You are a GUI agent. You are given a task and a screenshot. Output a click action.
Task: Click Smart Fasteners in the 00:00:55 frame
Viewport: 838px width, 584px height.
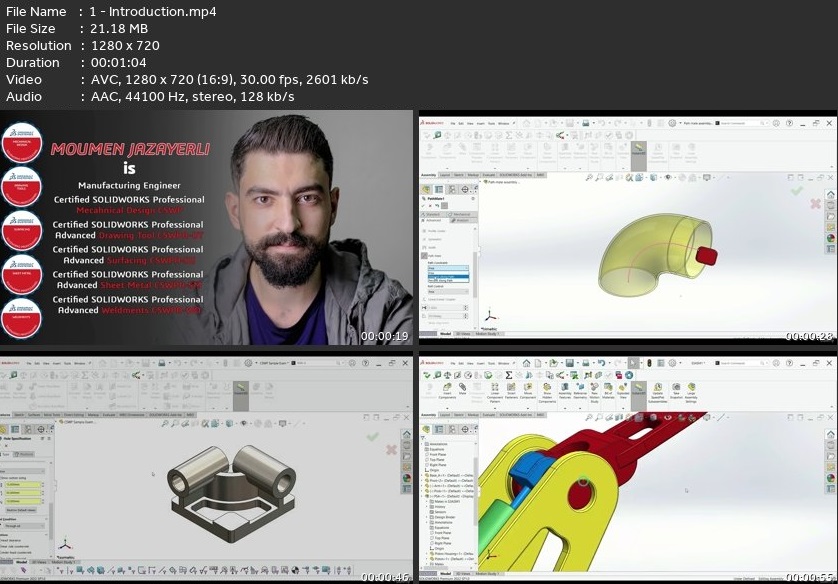[511, 391]
